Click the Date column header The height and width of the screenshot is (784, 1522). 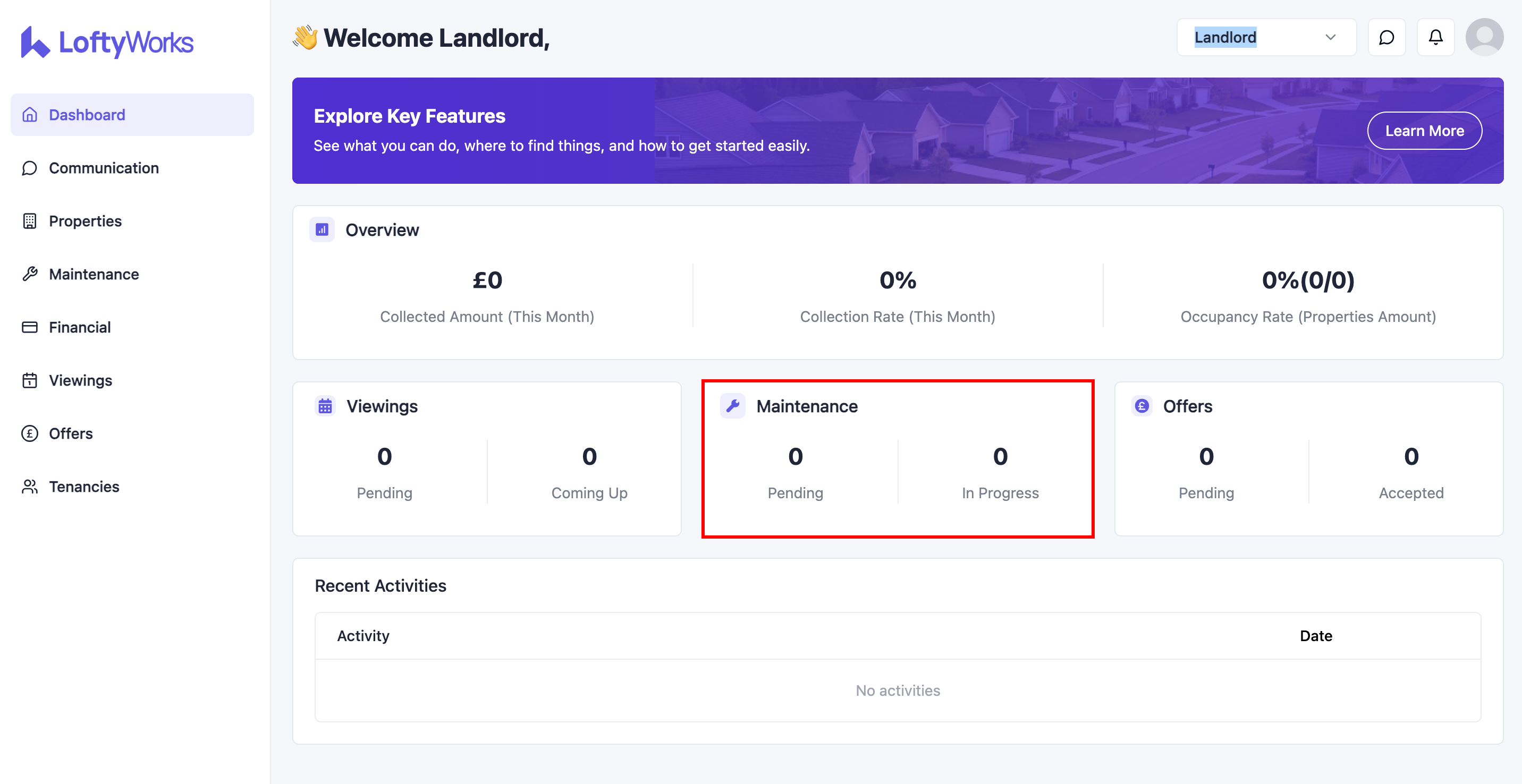click(1315, 636)
